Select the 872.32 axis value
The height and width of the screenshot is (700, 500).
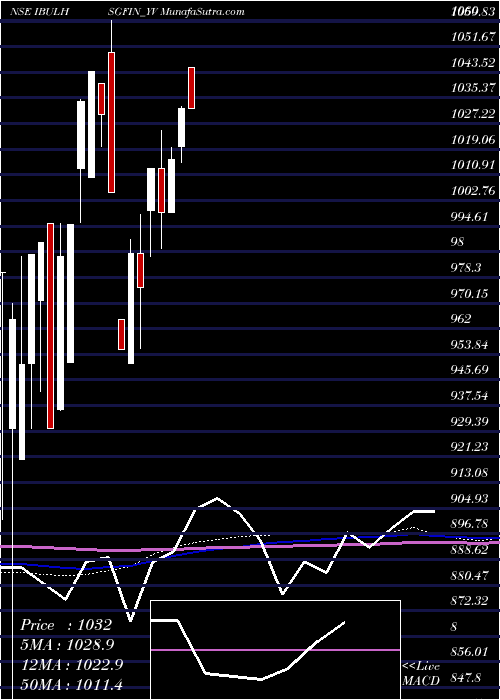click(470, 600)
